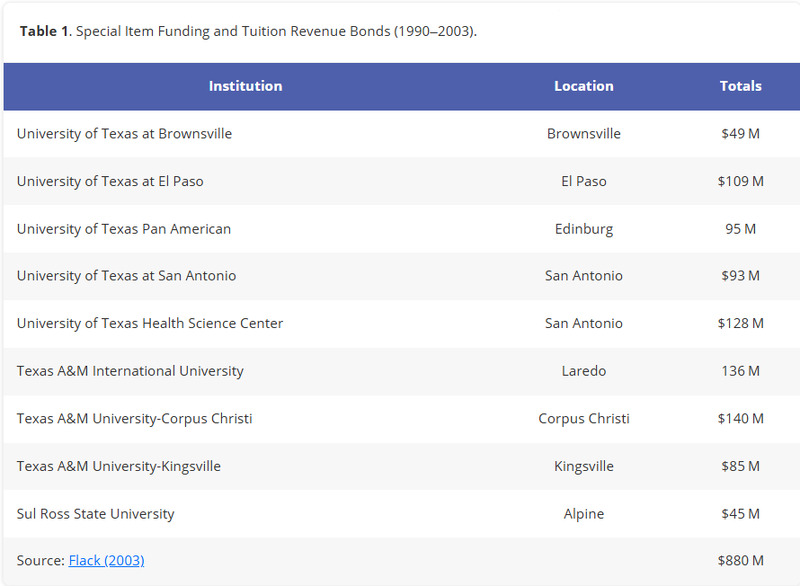The width and height of the screenshot is (800, 586).
Task: Click Texas A&M University-Corpus Christi institution name
Action: pos(134,419)
